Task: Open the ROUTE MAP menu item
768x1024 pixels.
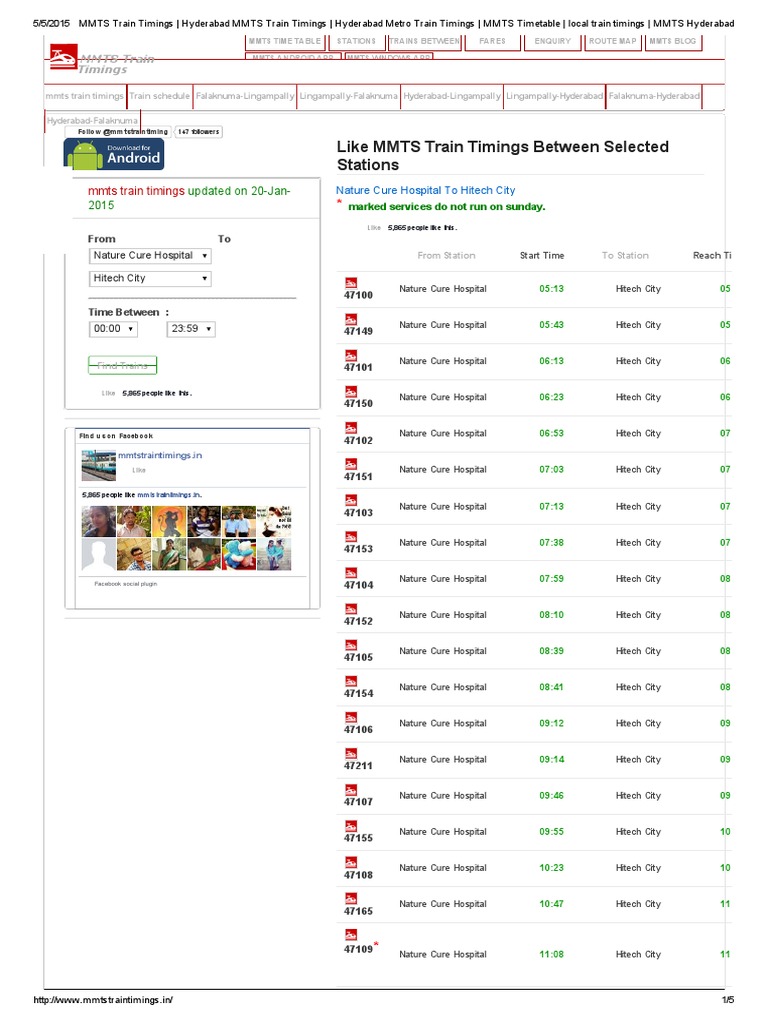Action: (x=613, y=41)
